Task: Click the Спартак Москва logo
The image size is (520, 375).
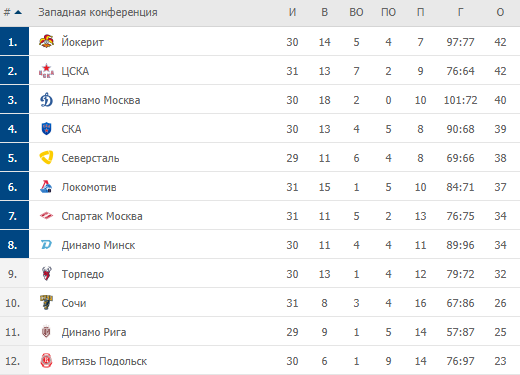Action: [46, 216]
